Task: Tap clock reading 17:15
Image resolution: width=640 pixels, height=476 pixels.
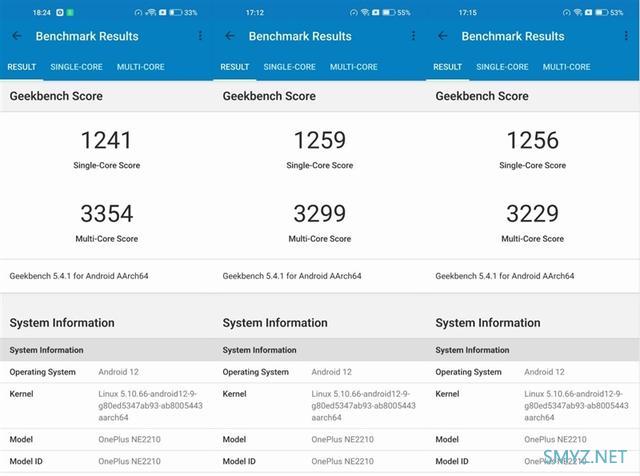Action: (x=467, y=13)
